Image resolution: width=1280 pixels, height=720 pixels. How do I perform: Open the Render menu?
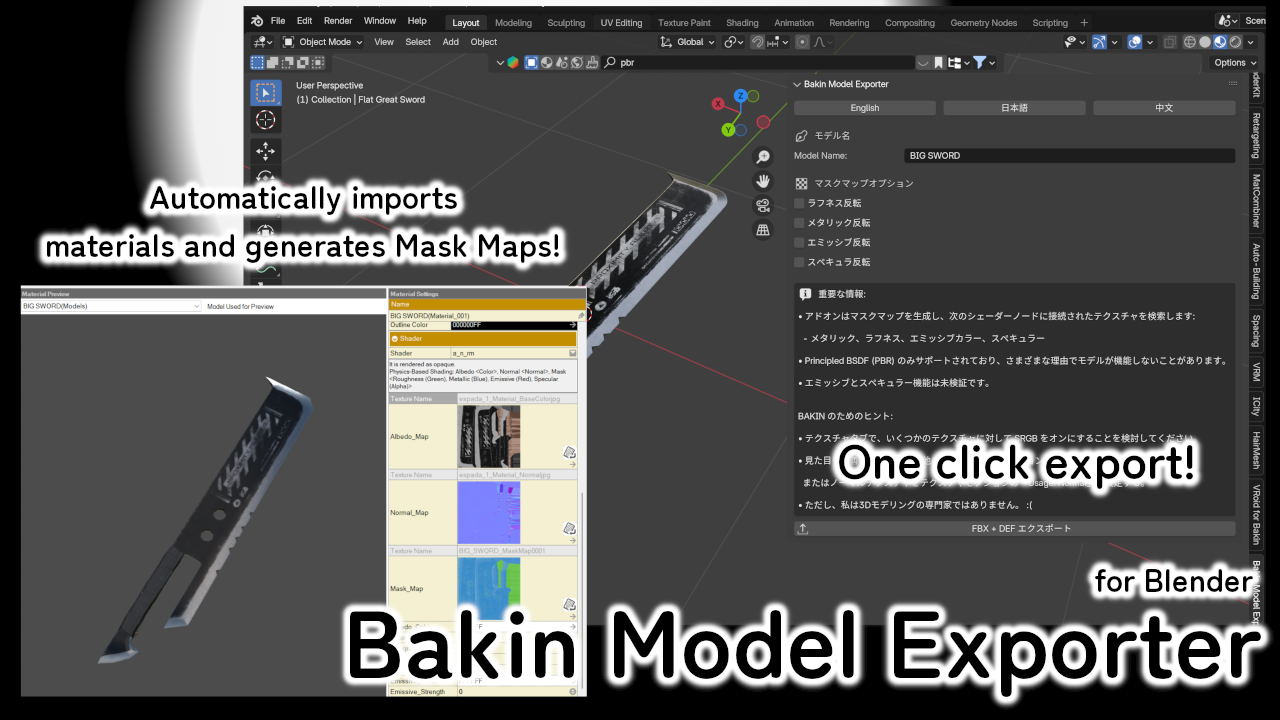[337, 20]
